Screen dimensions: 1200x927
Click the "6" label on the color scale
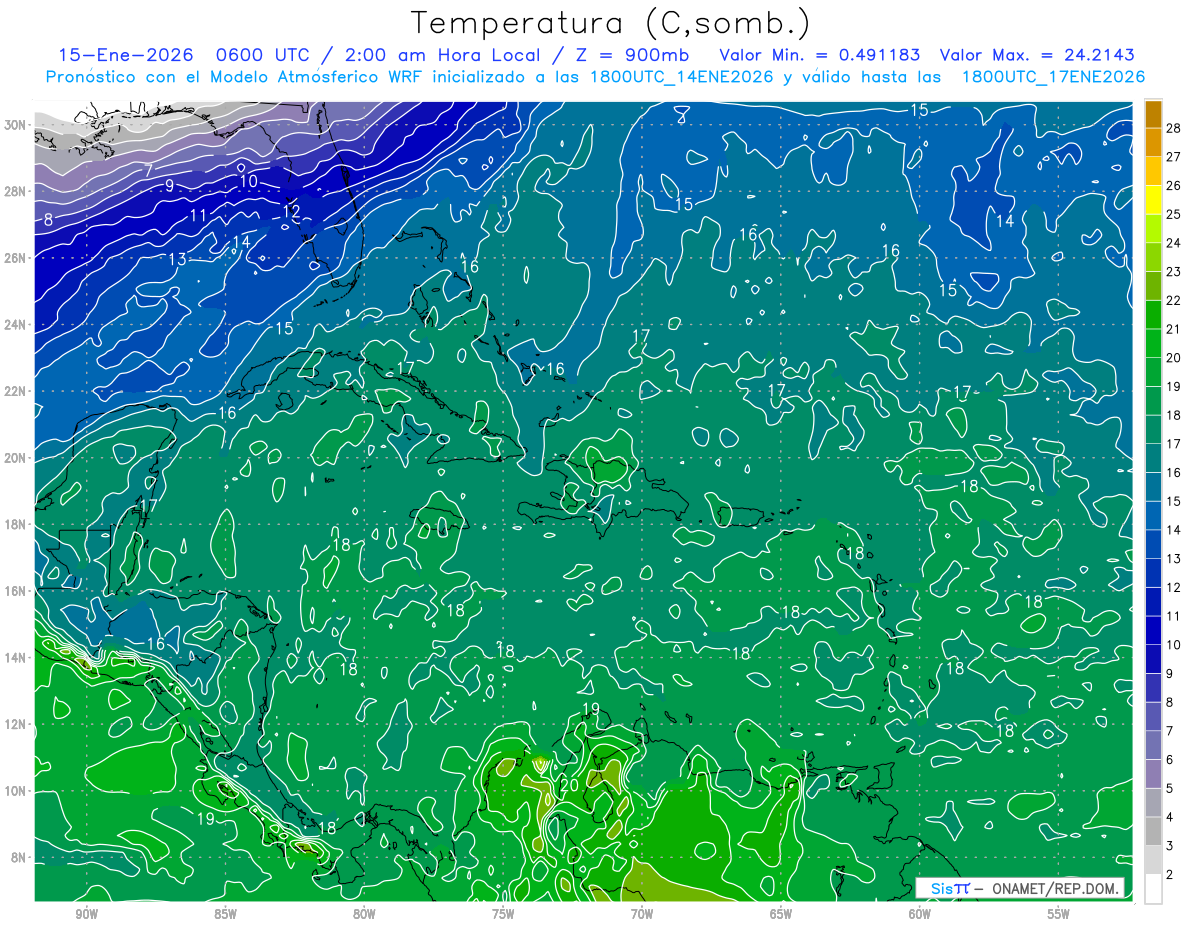[x=1170, y=760]
